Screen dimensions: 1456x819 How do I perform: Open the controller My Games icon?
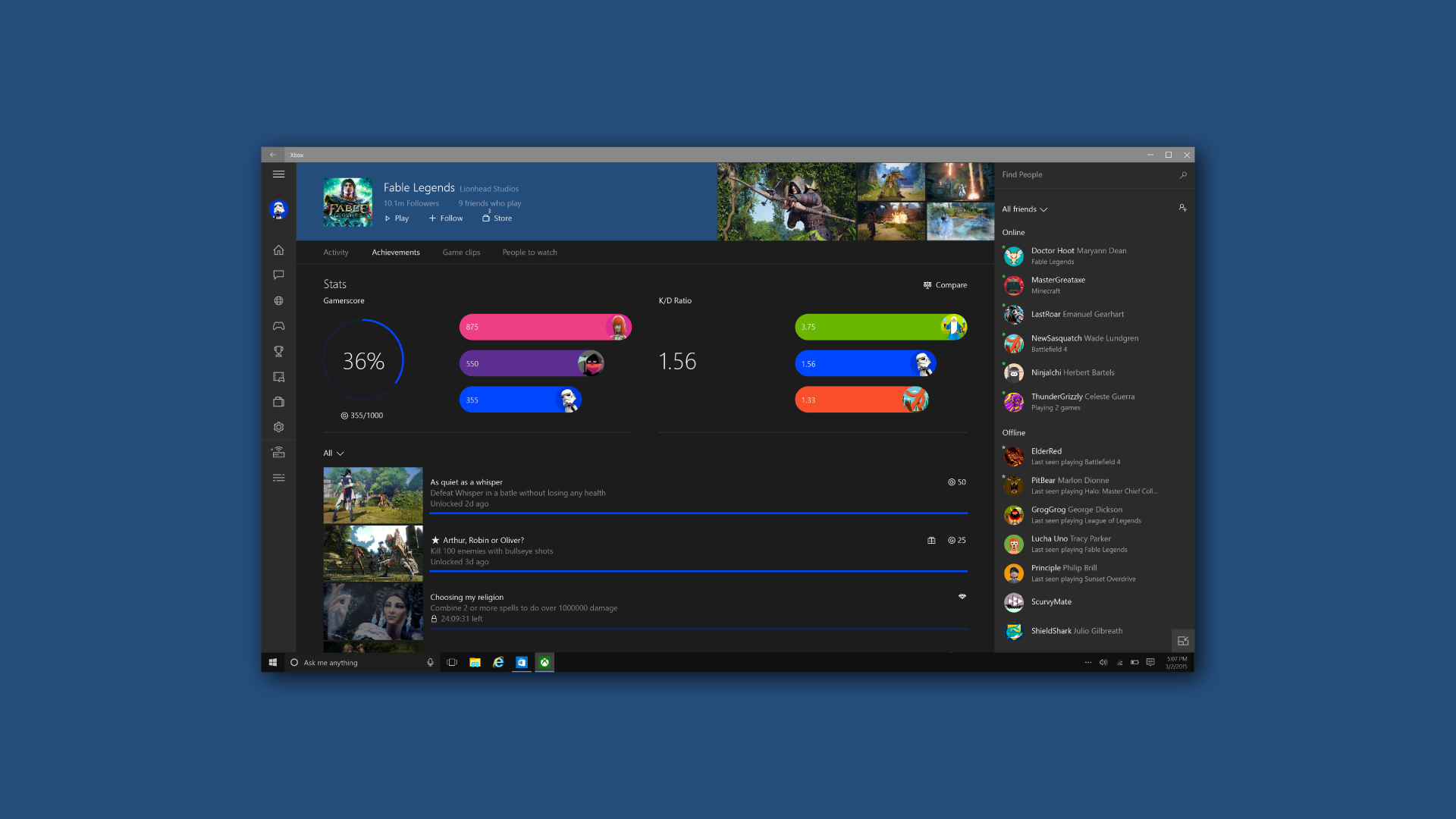tap(278, 326)
